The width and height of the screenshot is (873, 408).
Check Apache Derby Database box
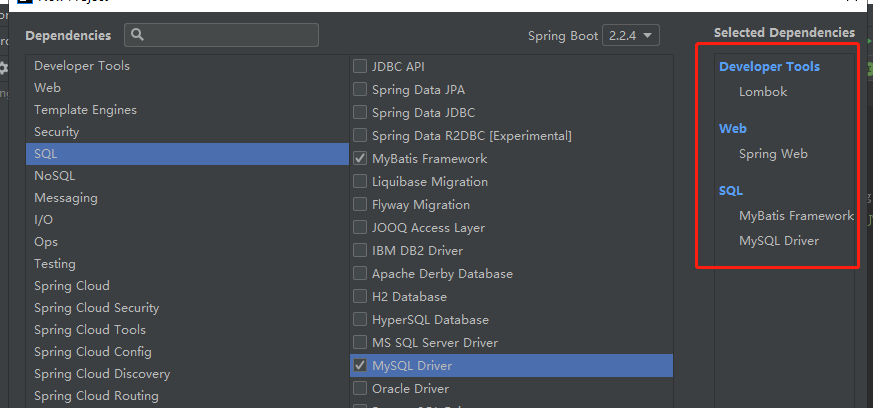(x=360, y=273)
